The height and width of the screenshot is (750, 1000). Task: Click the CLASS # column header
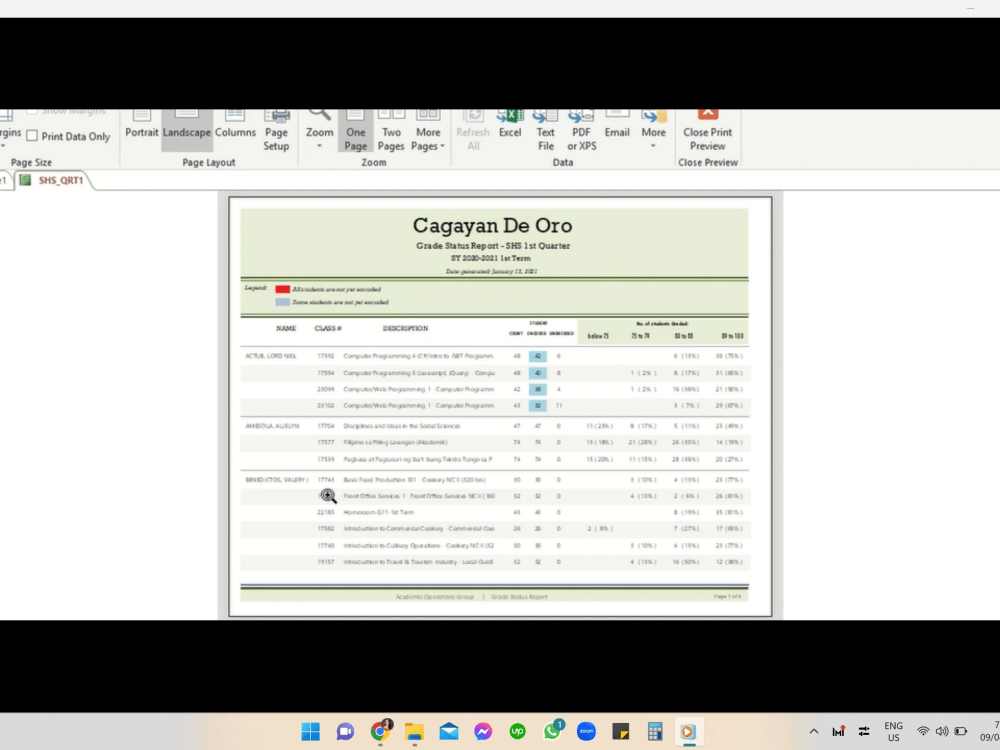click(x=328, y=328)
